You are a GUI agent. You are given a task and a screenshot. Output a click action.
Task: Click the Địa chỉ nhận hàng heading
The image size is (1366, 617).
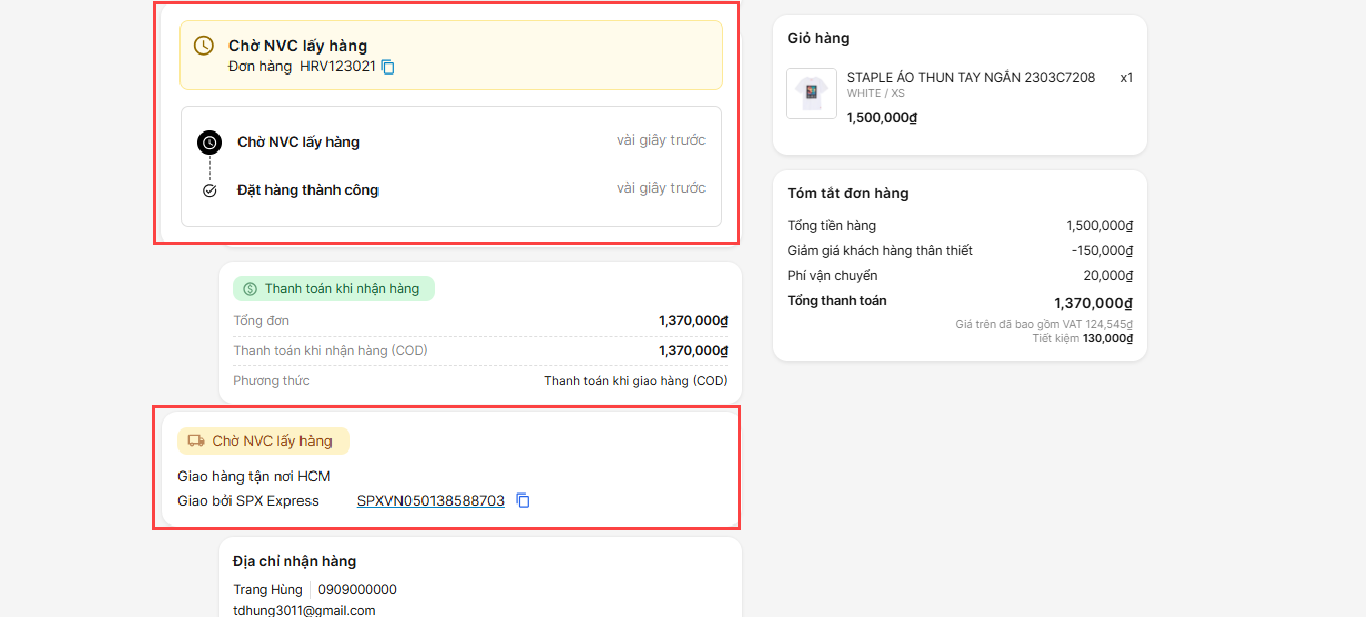[294, 561]
